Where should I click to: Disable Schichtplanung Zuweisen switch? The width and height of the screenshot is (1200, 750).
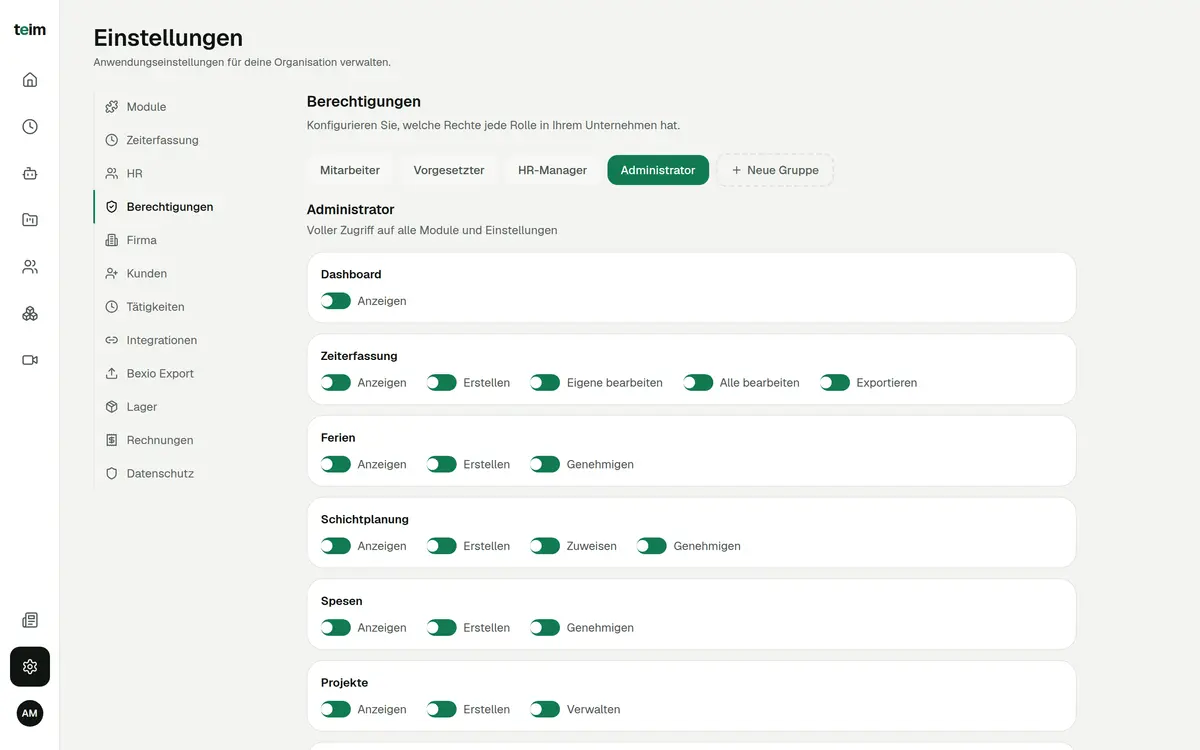pos(545,546)
